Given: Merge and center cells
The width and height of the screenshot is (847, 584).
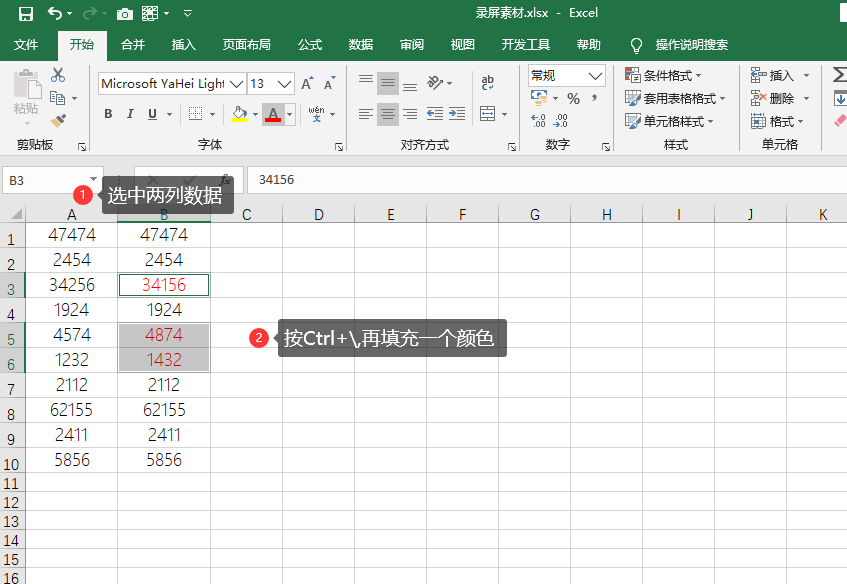Looking at the screenshot, I should click(487, 114).
